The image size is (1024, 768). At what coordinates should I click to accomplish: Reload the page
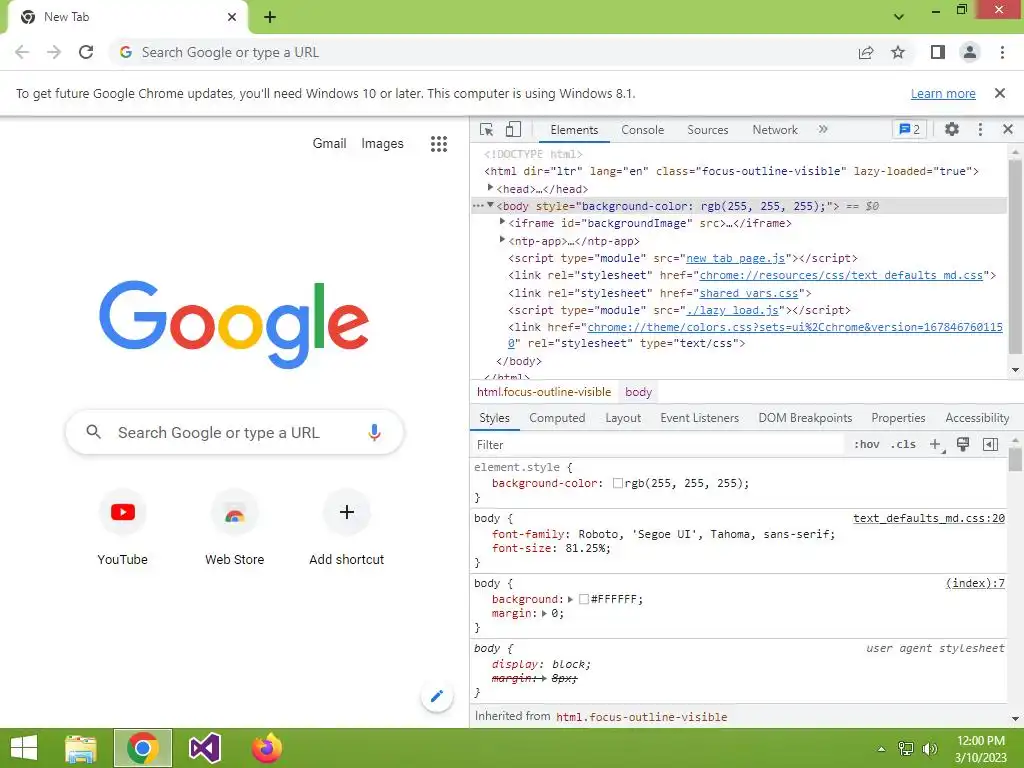click(x=86, y=52)
